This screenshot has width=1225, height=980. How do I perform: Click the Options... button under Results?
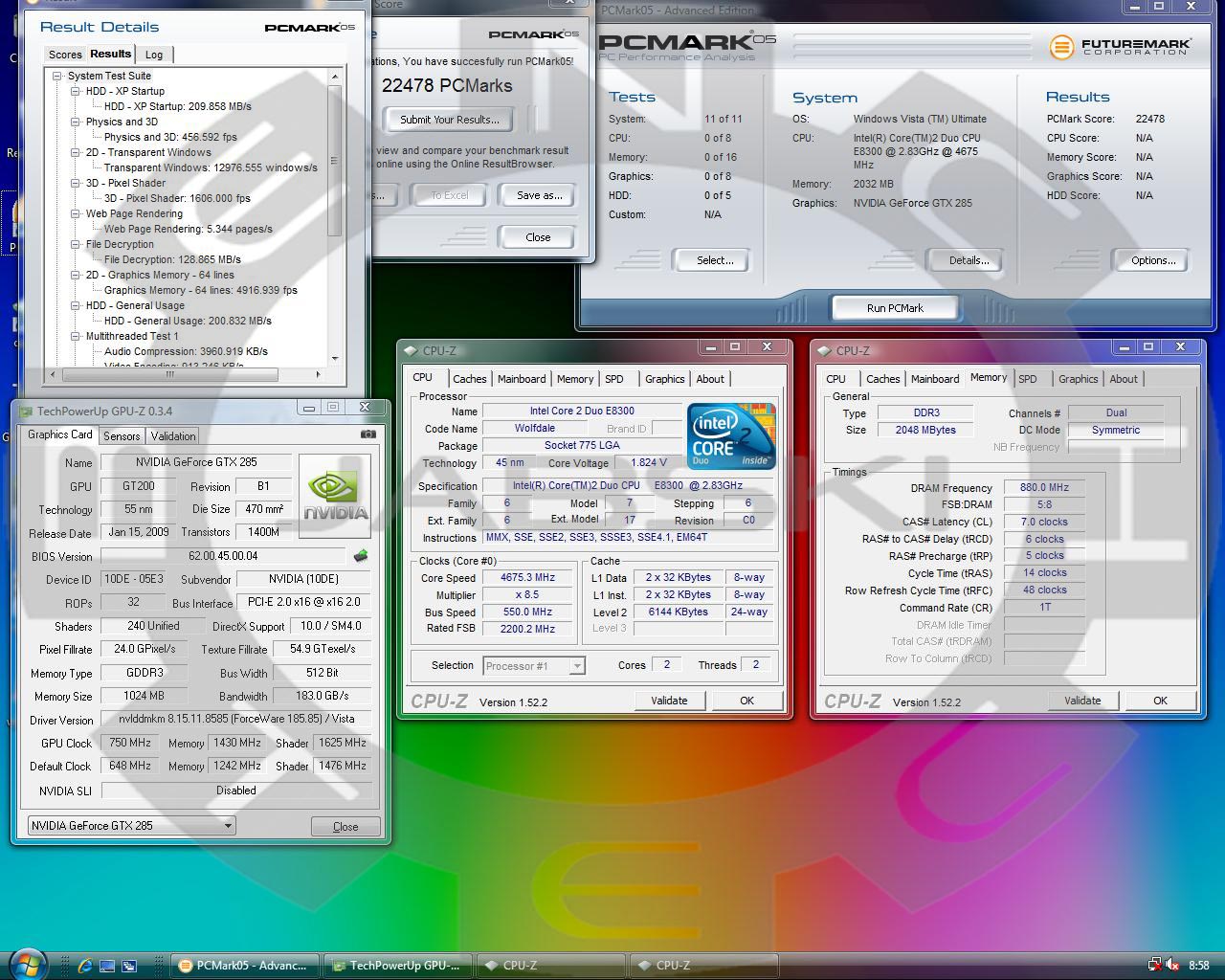tap(1153, 260)
